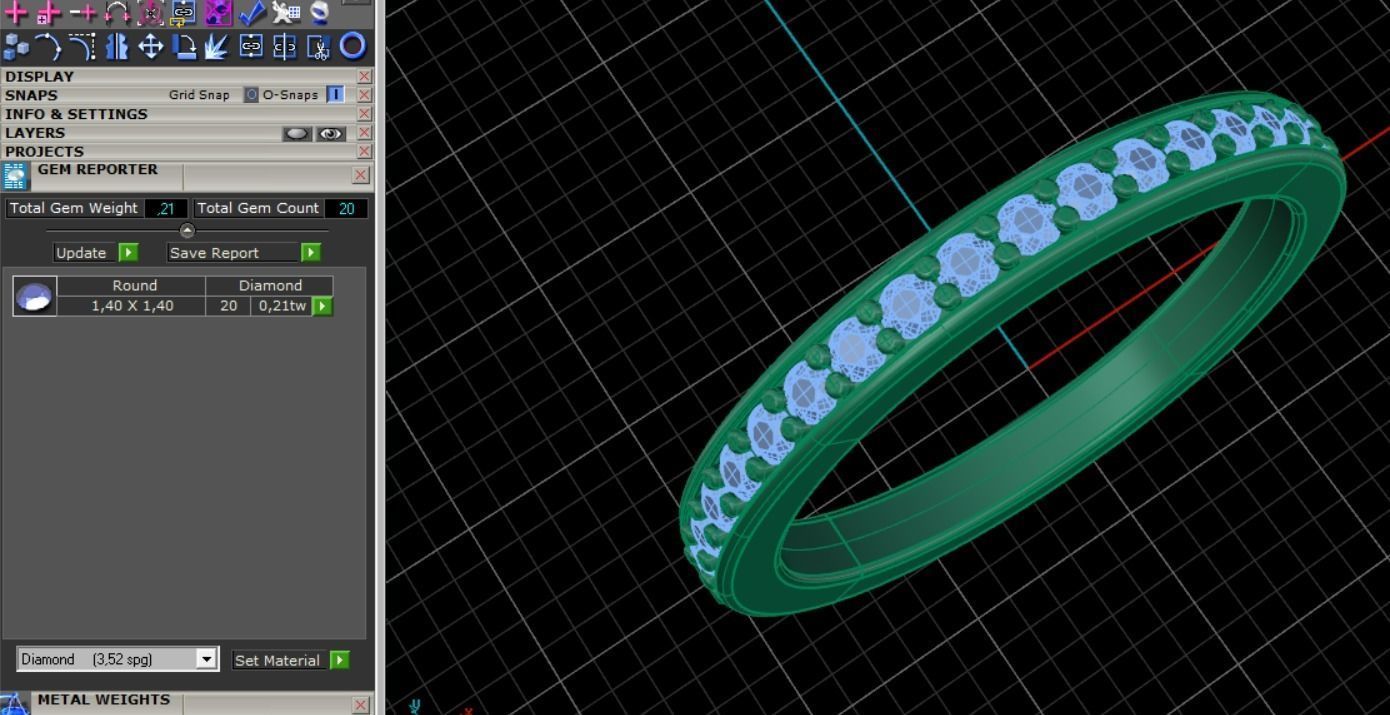
Task: Close the LAYERS panel
Action: [x=364, y=133]
